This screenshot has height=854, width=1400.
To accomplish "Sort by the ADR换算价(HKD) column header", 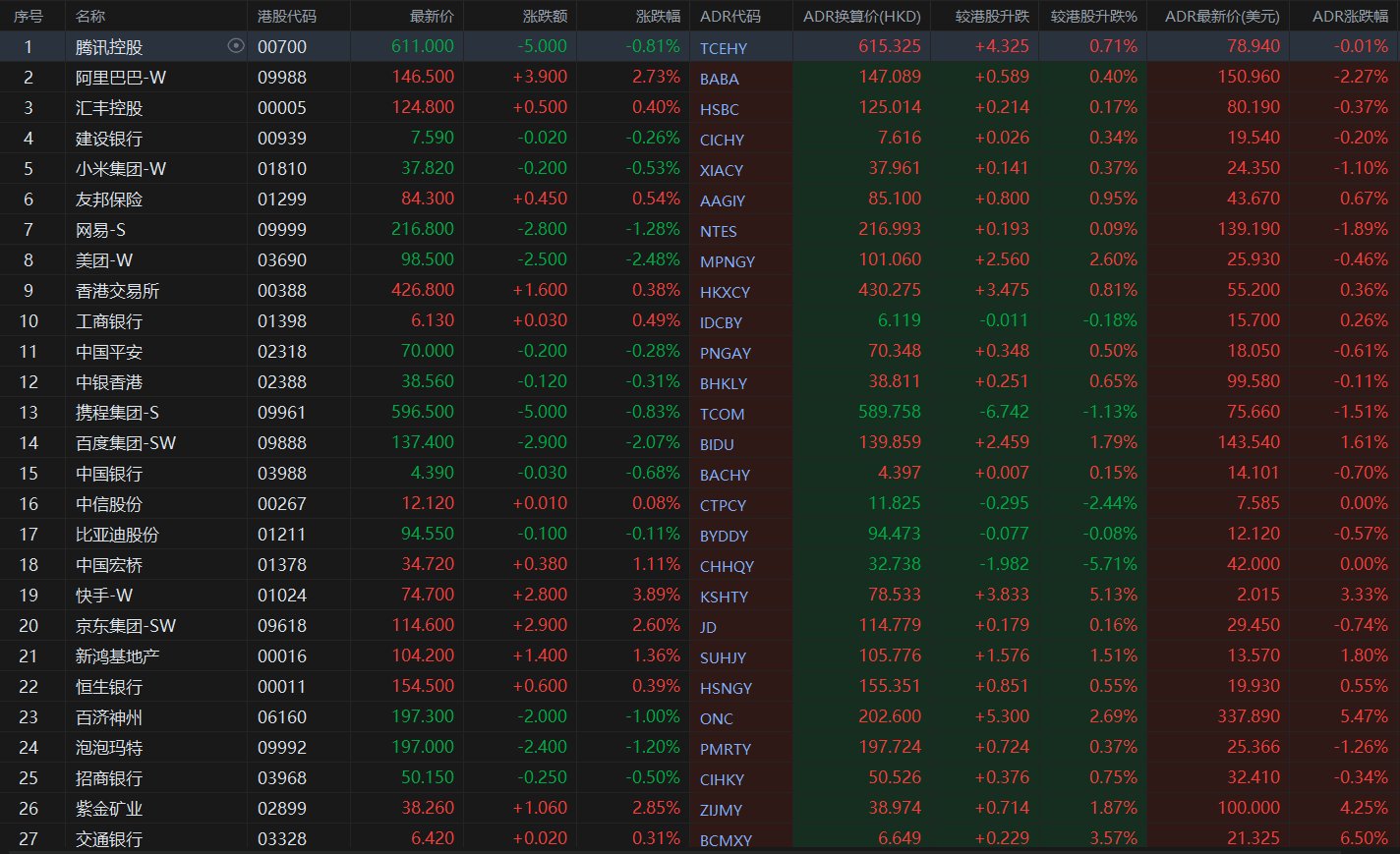I will click(x=861, y=16).
